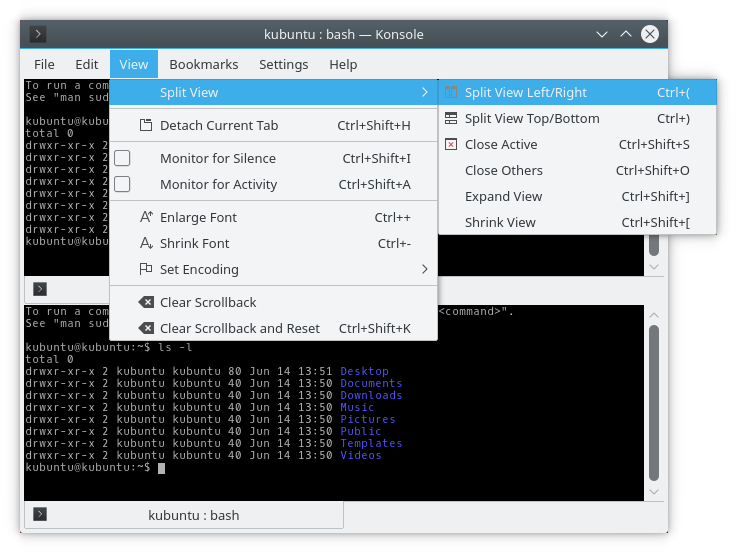The image size is (737, 553).
Task: Open the Bookmarks menu
Action: [204, 64]
